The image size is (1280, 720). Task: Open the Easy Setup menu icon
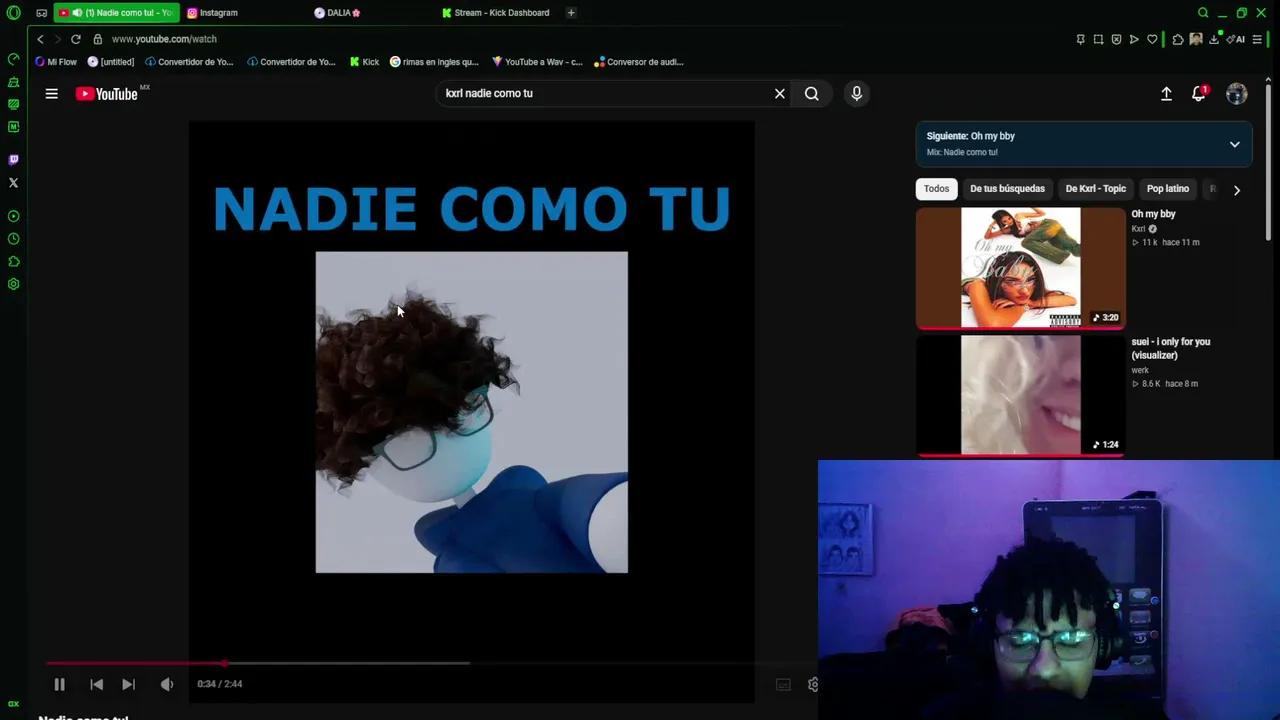point(1257,40)
